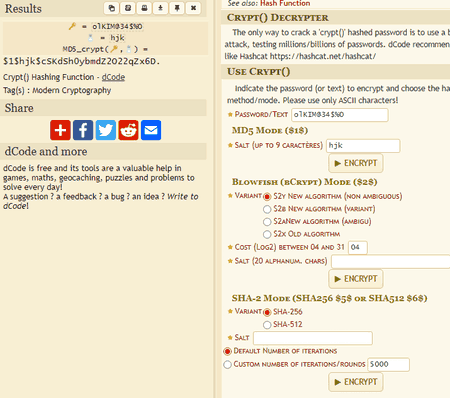The width and height of the screenshot is (450, 398).
Task: Click the custom iterations field showing 5000
Action: [388, 364]
